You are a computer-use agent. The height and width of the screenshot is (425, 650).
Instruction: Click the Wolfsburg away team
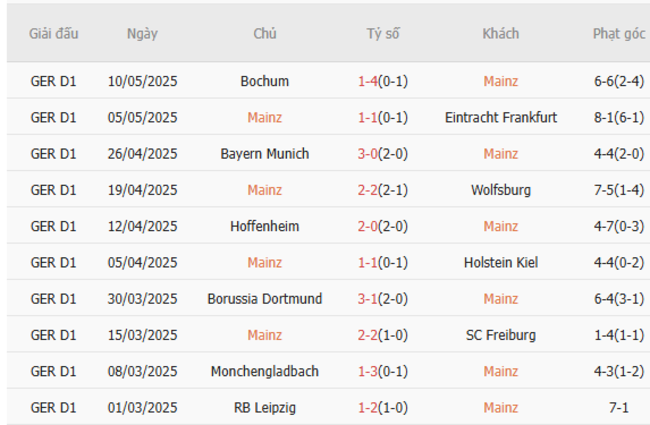pos(500,190)
